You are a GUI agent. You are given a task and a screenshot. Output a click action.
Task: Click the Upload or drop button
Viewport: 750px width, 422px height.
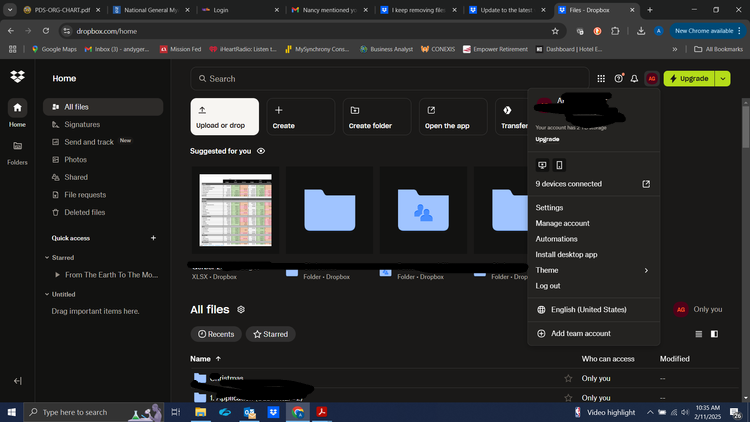[224, 116]
